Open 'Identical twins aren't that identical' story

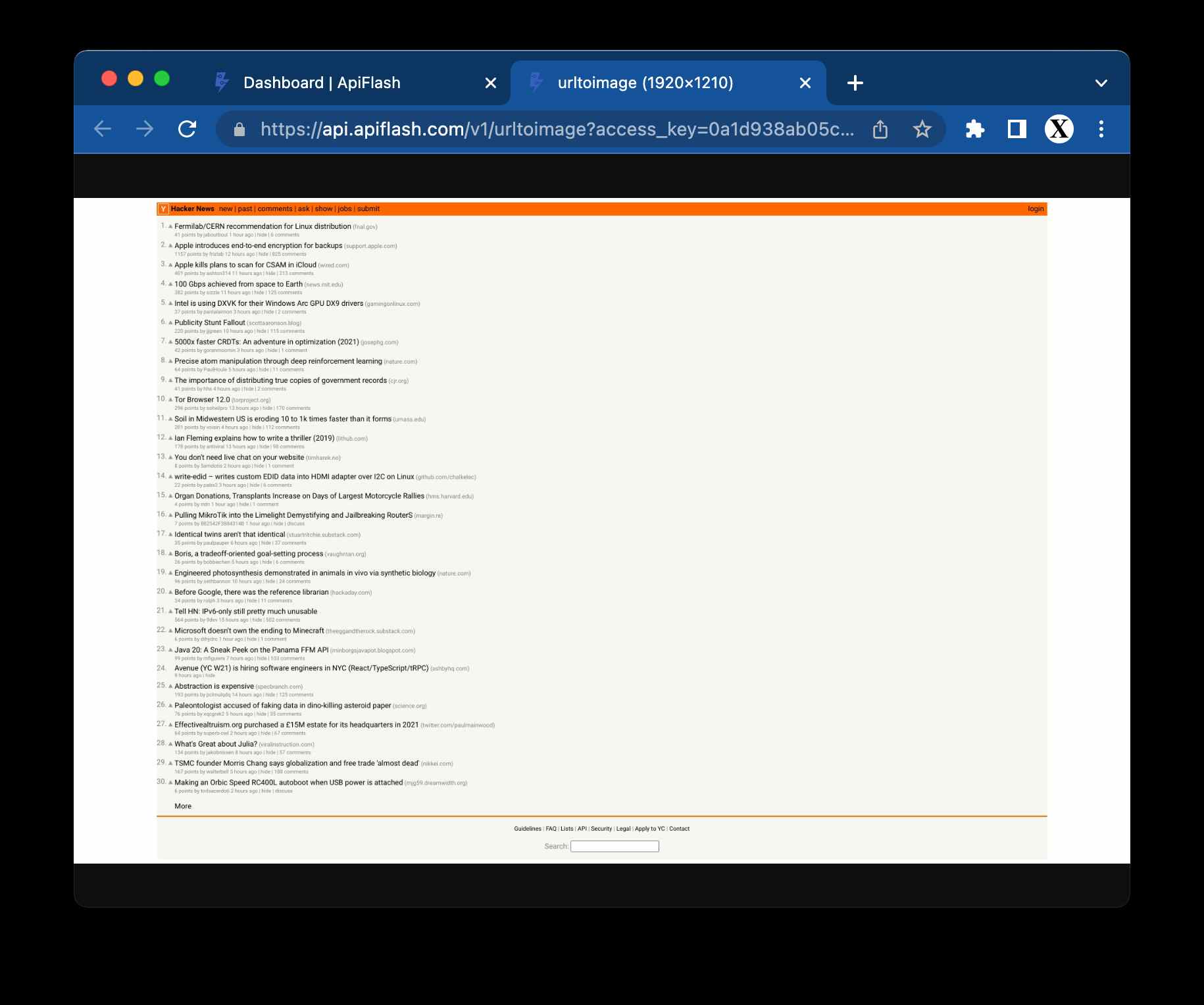[230, 534]
